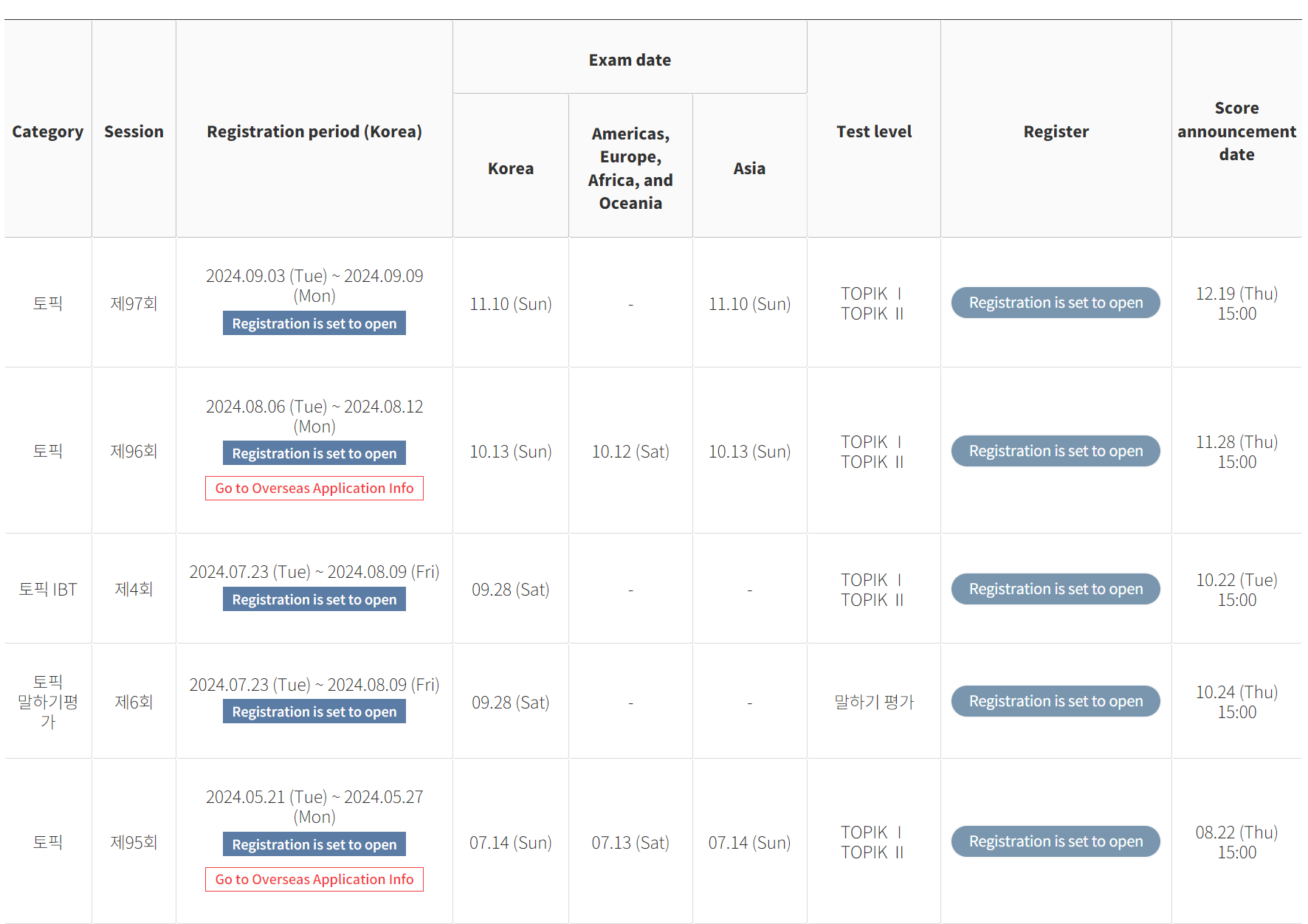Click the blue status badge under 2024.08.06 registration period
The image size is (1308, 924).
point(314,453)
